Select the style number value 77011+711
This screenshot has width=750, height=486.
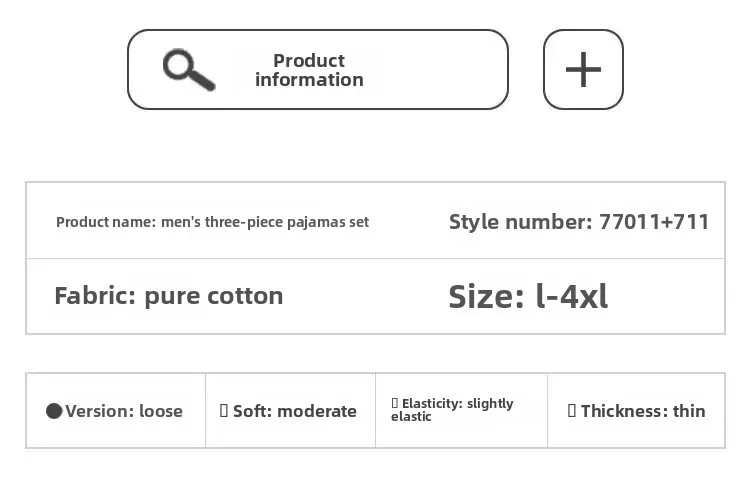[654, 222]
